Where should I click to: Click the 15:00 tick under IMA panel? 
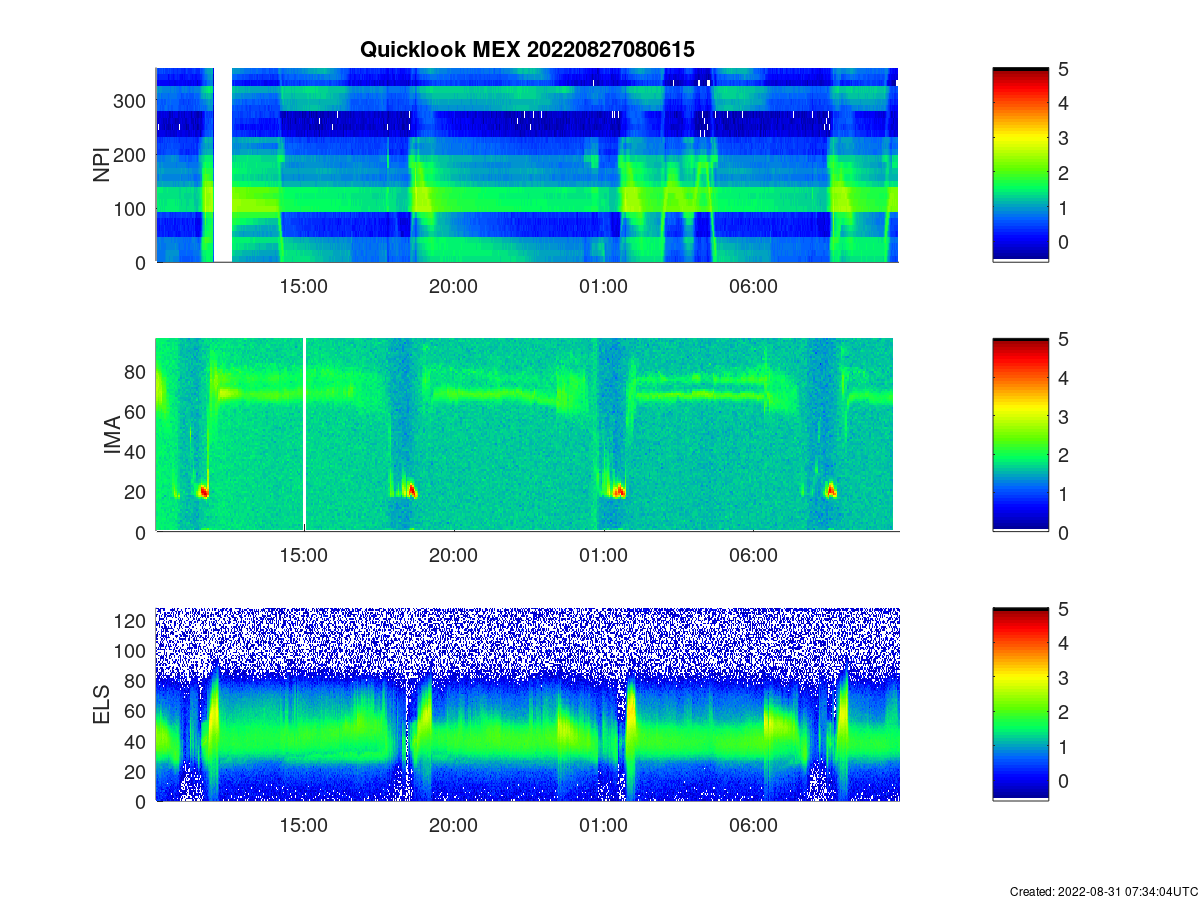[x=304, y=556]
